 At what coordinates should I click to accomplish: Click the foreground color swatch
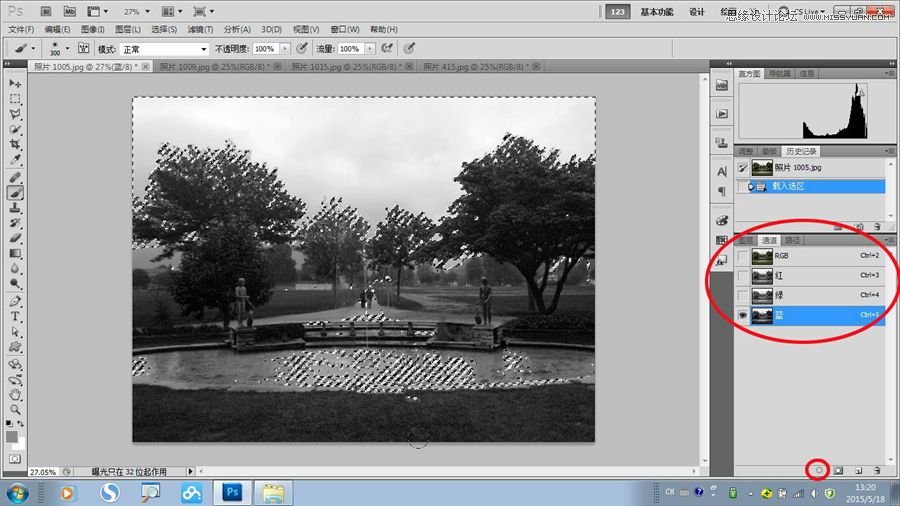coord(12,434)
